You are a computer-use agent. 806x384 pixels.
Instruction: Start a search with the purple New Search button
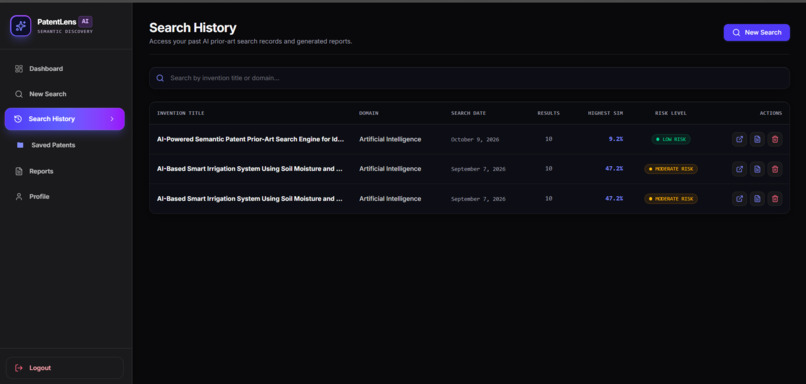coord(757,32)
